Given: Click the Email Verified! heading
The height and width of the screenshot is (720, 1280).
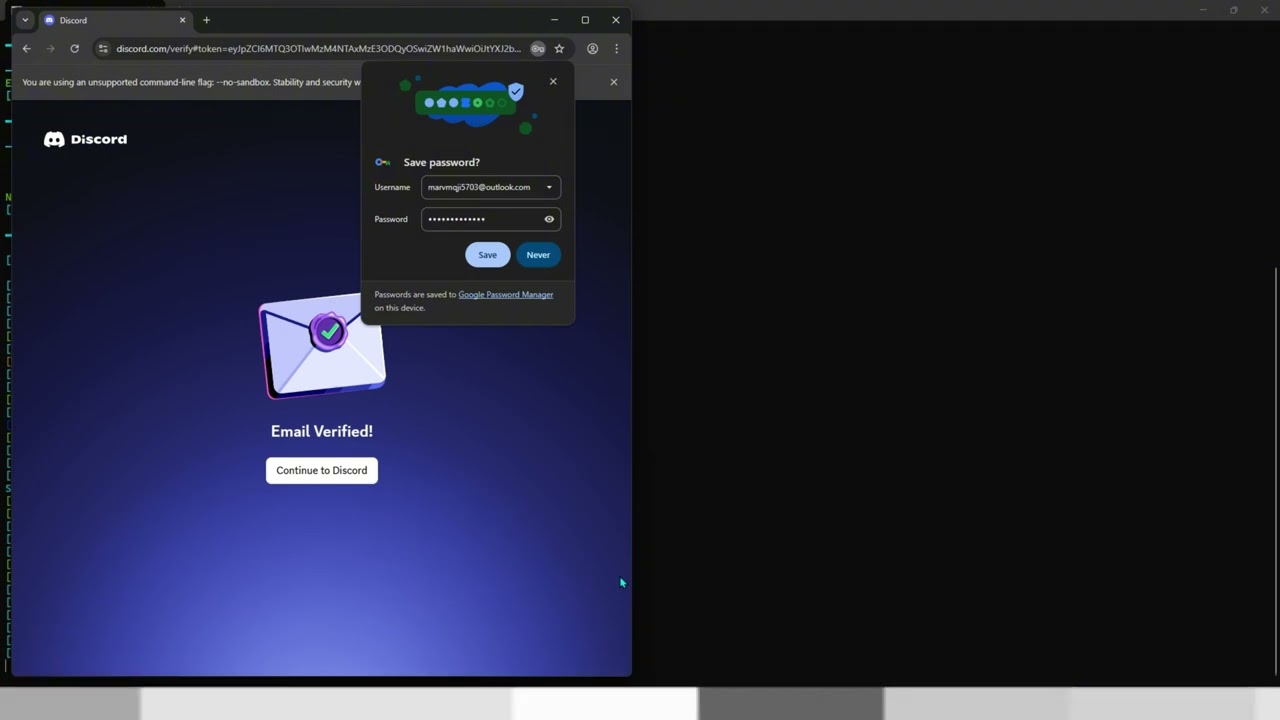Looking at the screenshot, I should pos(322,431).
